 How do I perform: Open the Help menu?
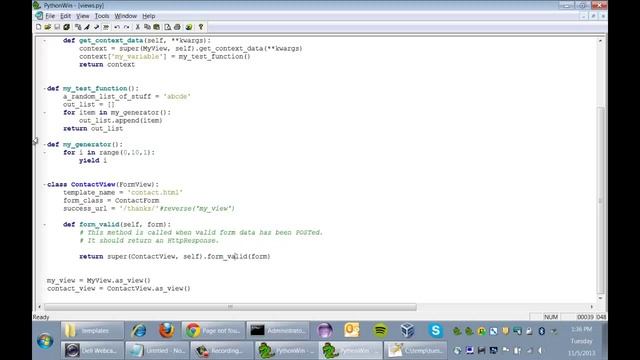click(149, 16)
